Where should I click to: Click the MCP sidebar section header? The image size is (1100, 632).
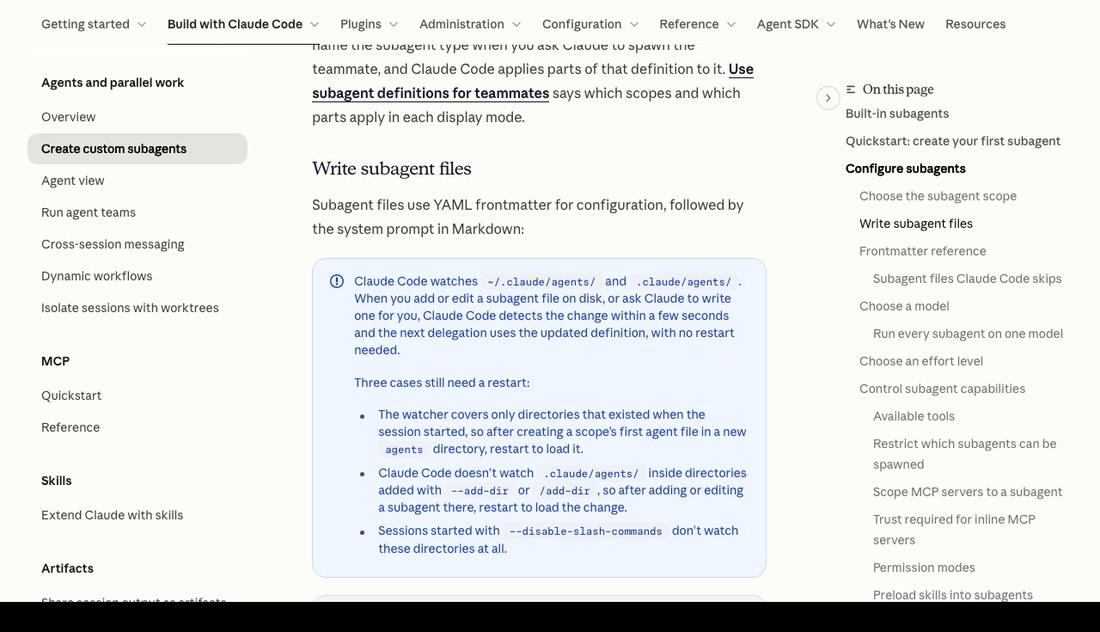55,361
